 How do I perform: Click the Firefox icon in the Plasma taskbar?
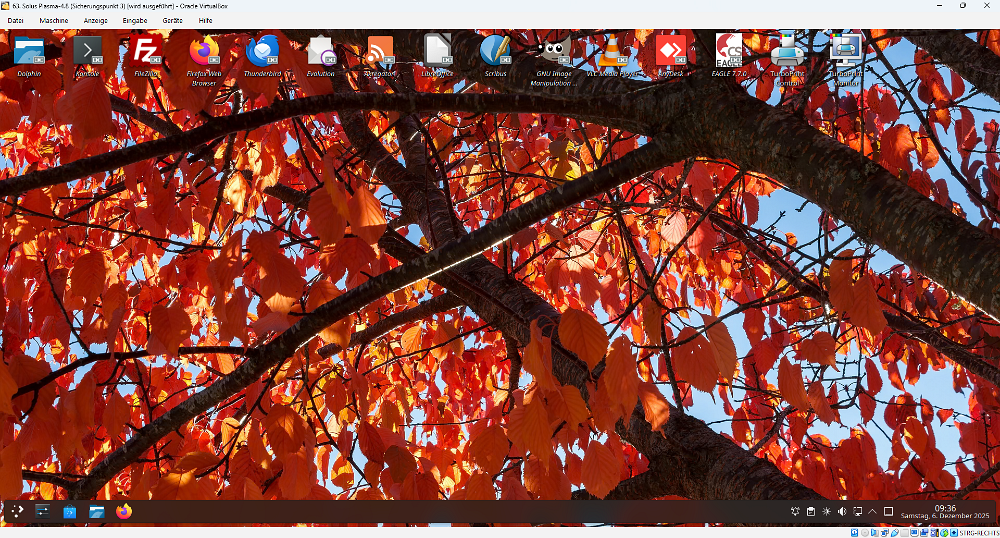pyautogui.click(x=123, y=512)
